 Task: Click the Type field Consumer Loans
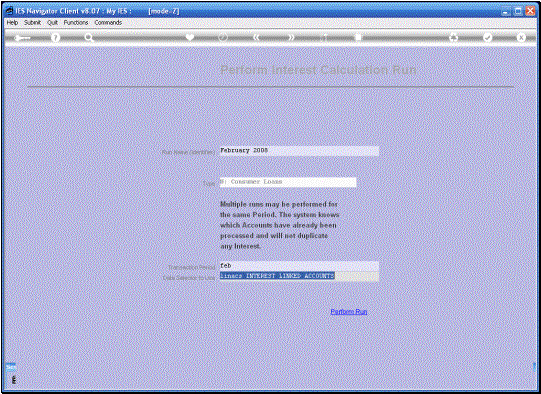[x=288, y=182]
